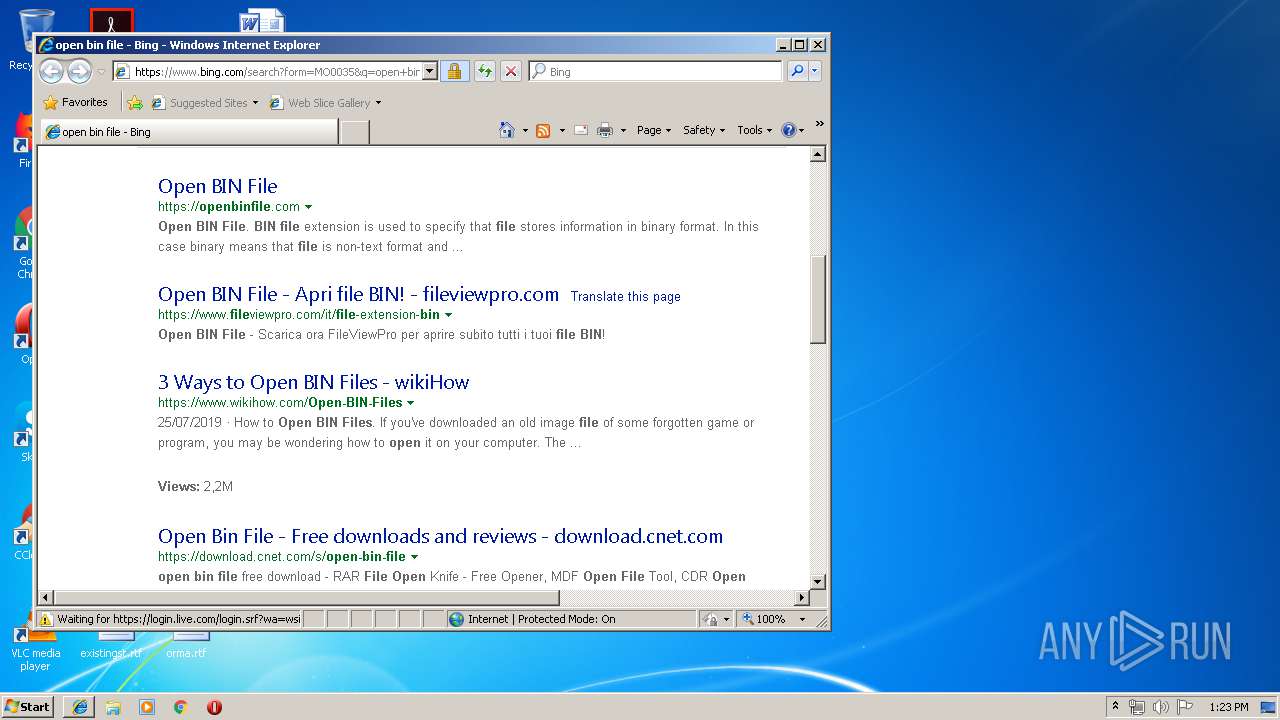The image size is (1280, 720).
Task: Open the security lock report icon
Action: pyautogui.click(x=454, y=71)
